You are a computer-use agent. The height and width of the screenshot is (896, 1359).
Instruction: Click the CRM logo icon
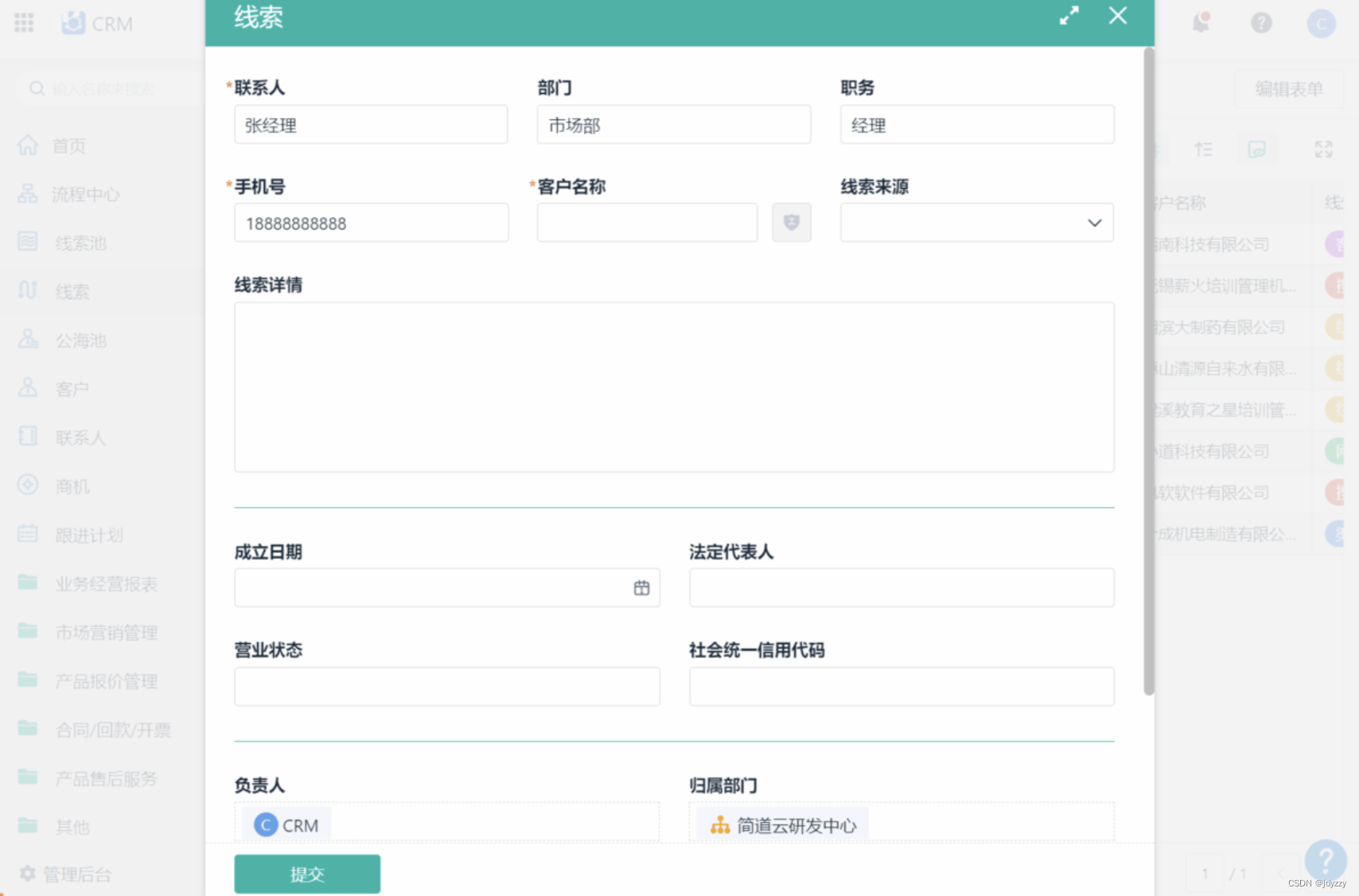tap(73, 23)
